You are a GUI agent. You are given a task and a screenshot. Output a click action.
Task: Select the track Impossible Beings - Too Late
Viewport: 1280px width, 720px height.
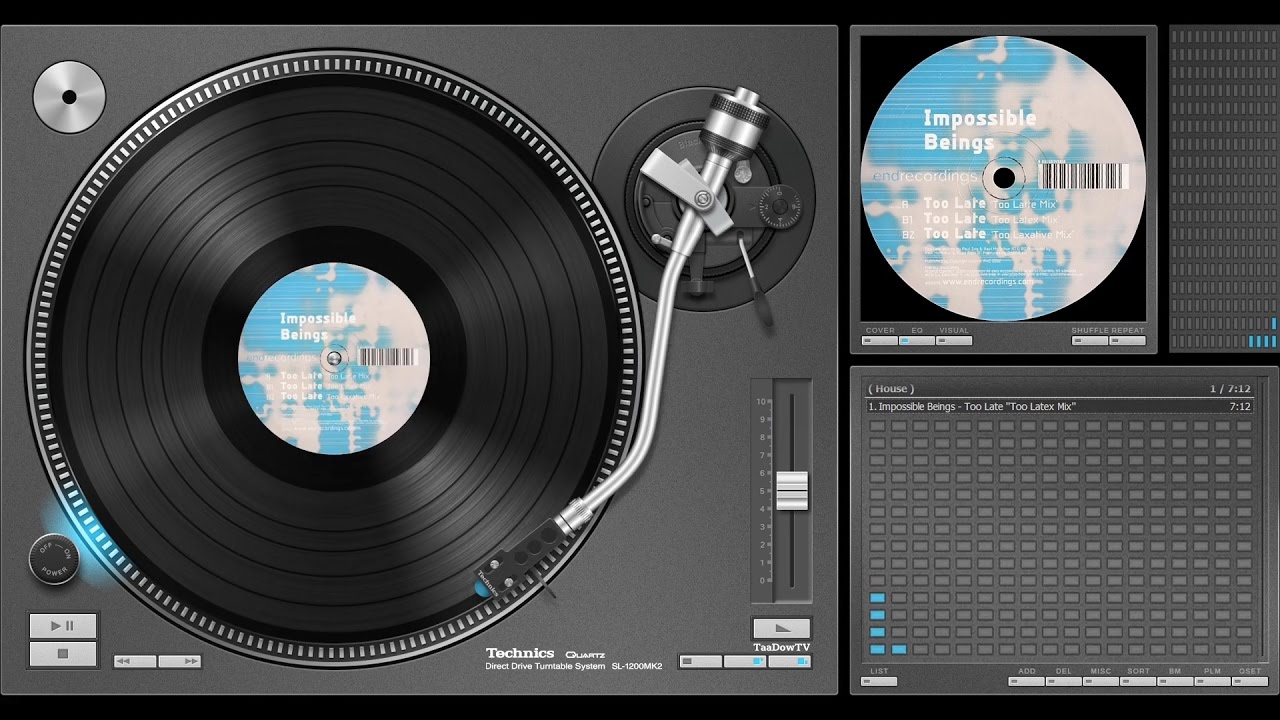(x=1059, y=407)
